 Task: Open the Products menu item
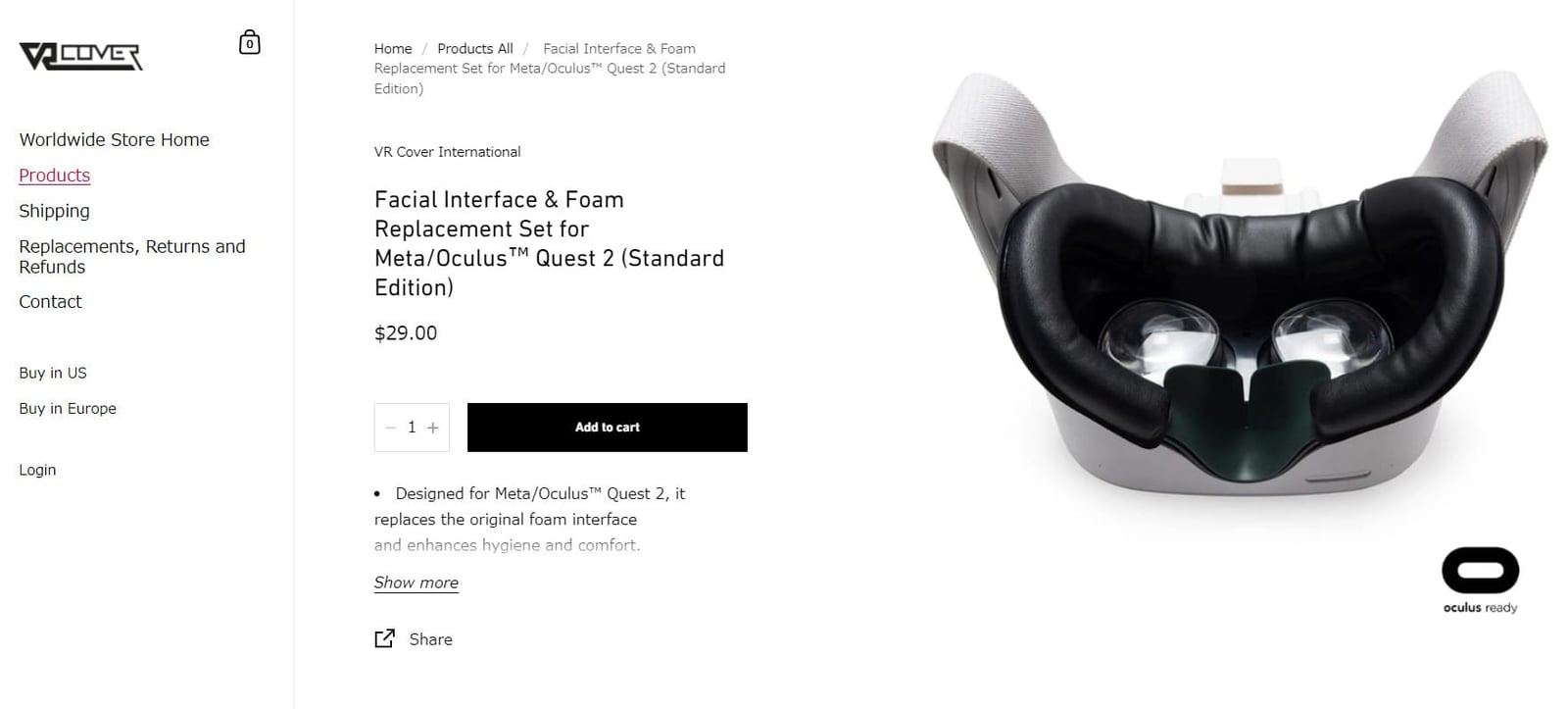55,176
